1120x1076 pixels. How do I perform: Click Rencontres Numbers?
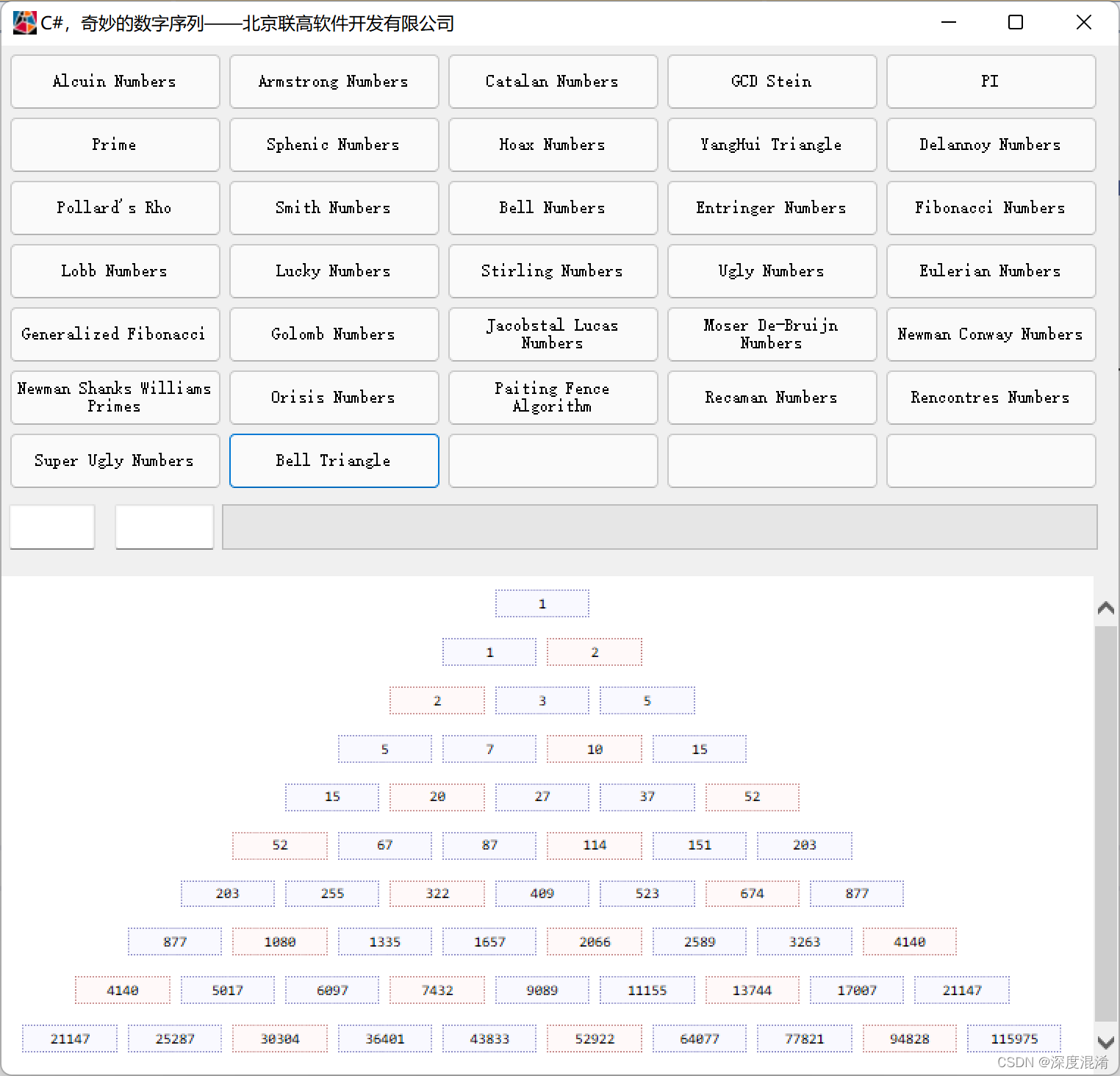(x=991, y=398)
